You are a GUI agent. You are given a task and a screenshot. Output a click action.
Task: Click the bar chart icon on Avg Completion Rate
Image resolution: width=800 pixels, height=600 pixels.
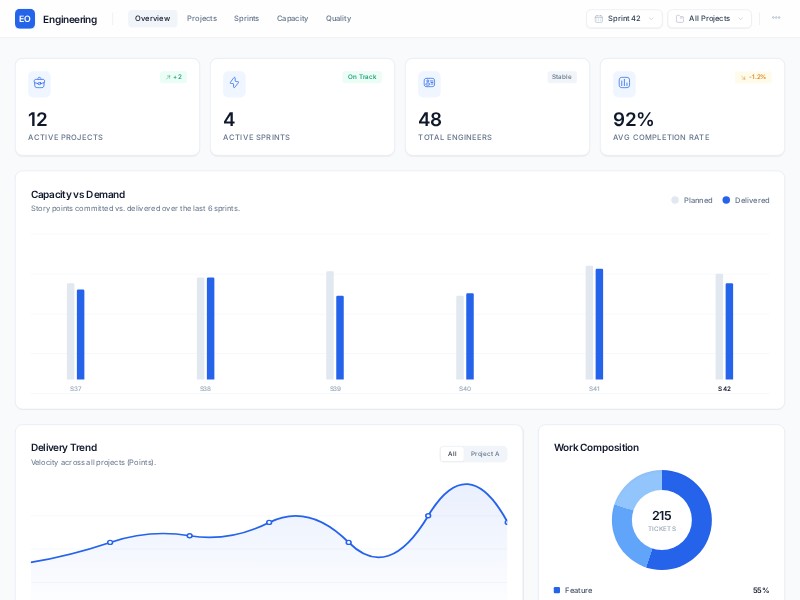tap(625, 84)
